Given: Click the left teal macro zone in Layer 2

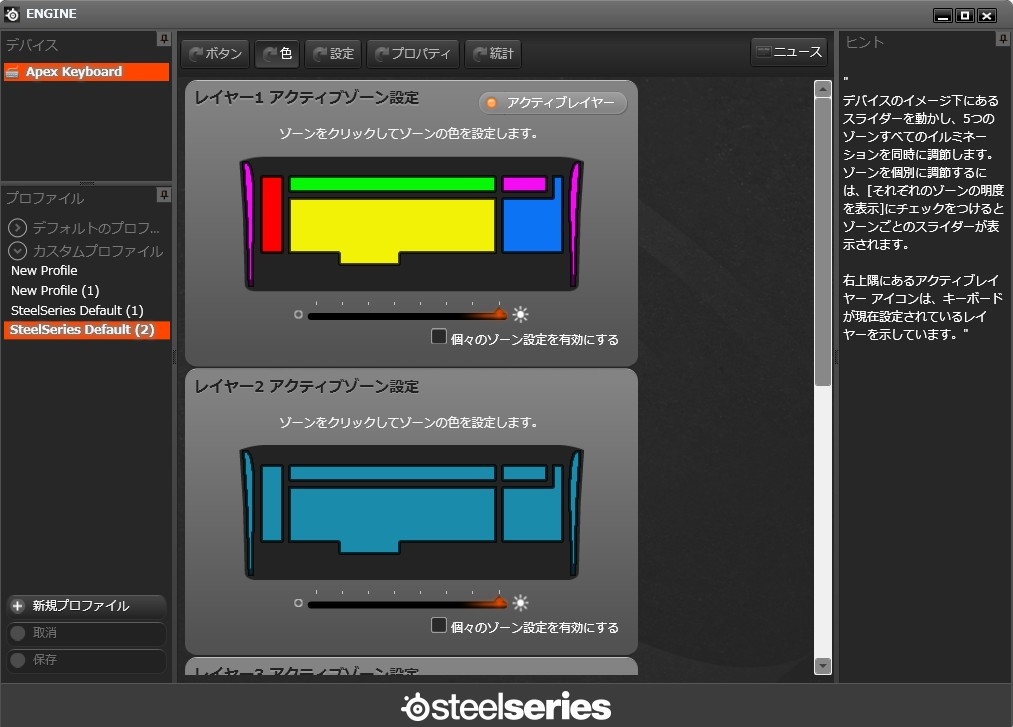Looking at the screenshot, I should point(272,503).
